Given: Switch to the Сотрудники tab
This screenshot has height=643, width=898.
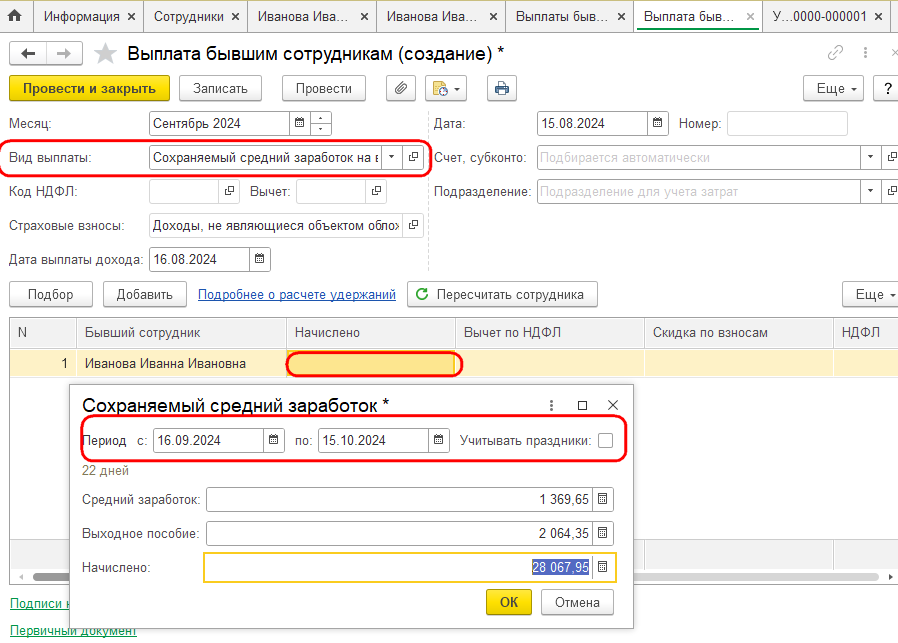Looking at the screenshot, I should point(188,17).
